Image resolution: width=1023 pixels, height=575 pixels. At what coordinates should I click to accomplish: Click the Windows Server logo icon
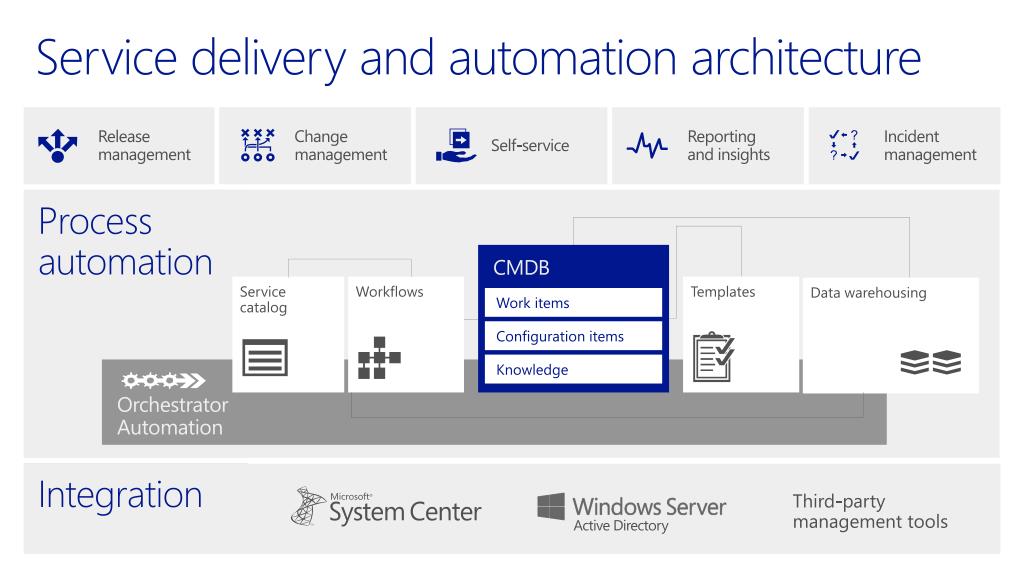pos(551,506)
